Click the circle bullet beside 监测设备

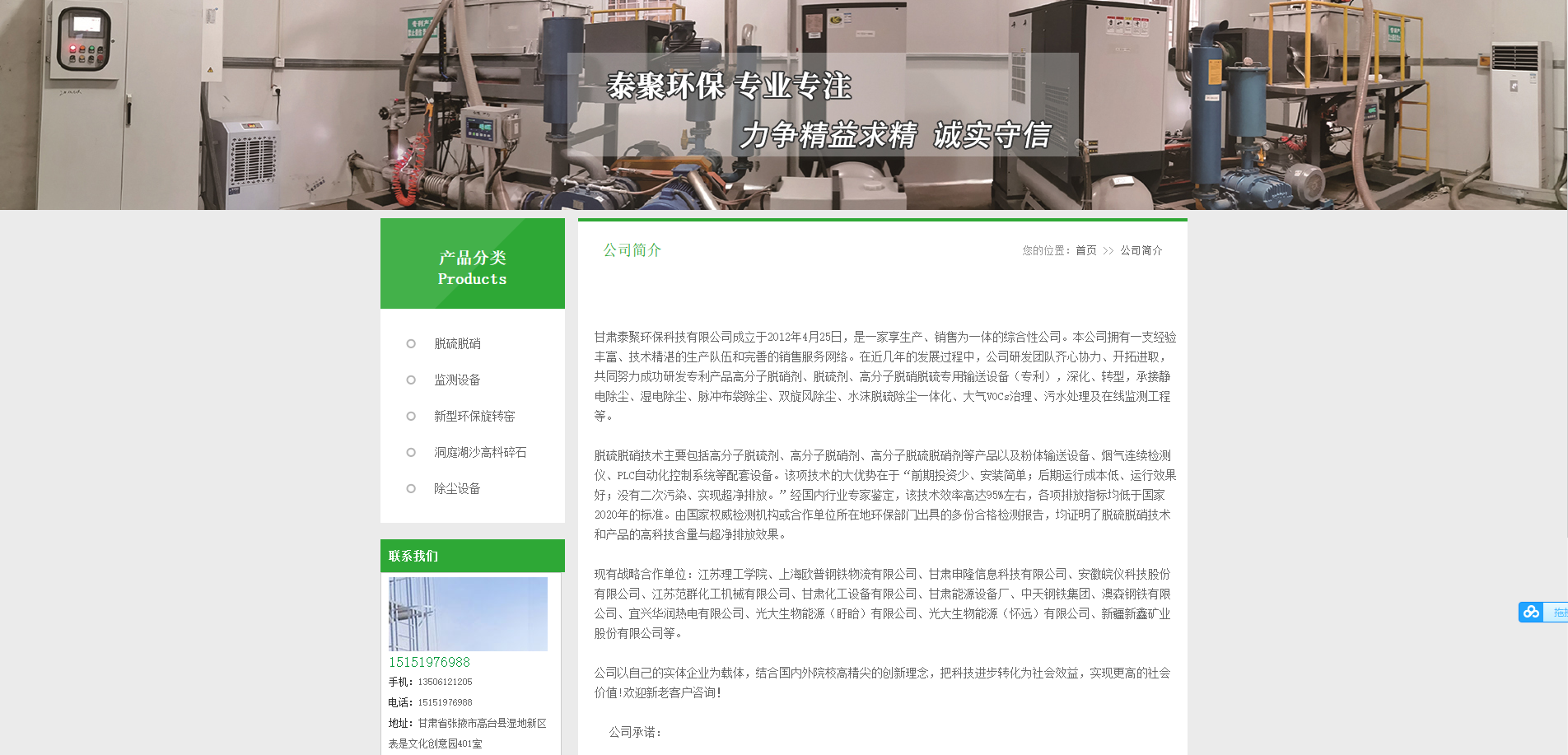[411, 380]
